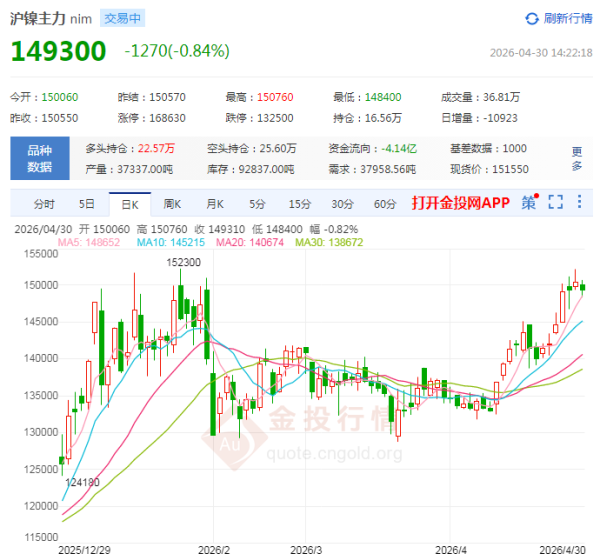Click the current price 149300

coord(58,51)
